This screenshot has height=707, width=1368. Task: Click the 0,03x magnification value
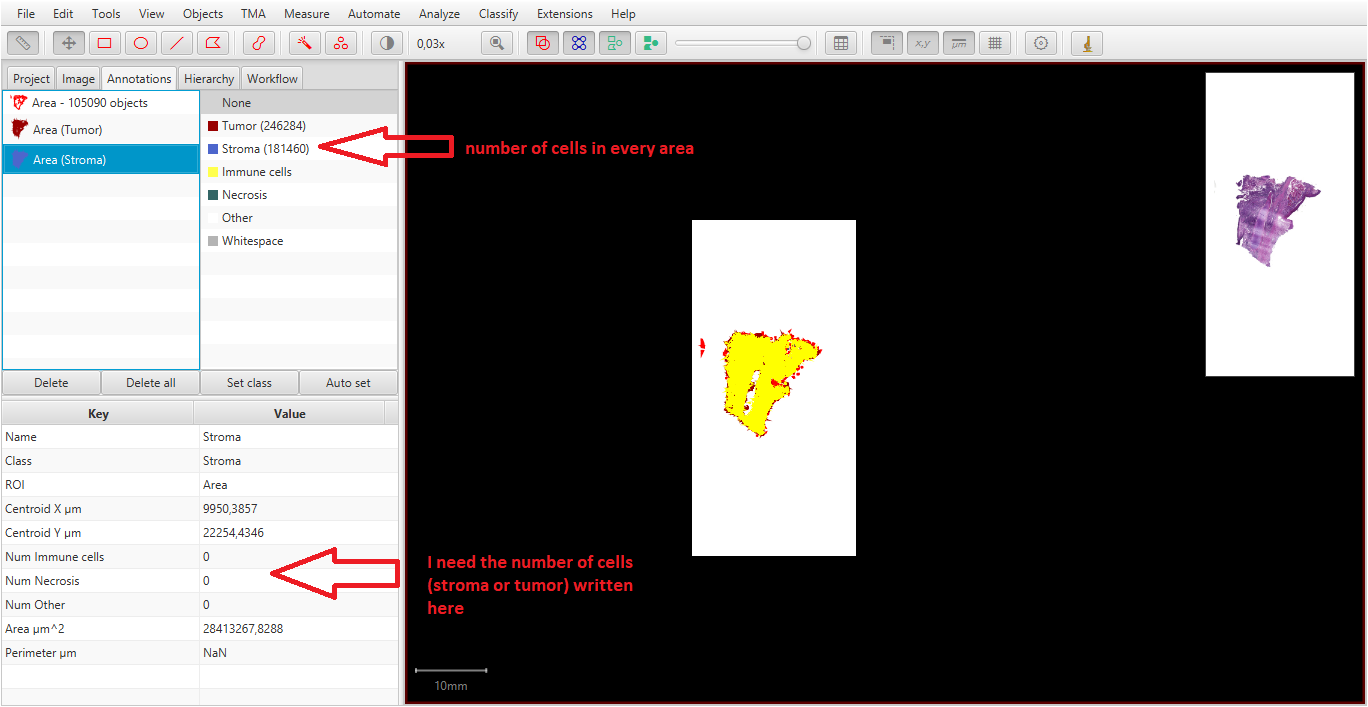pos(432,44)
